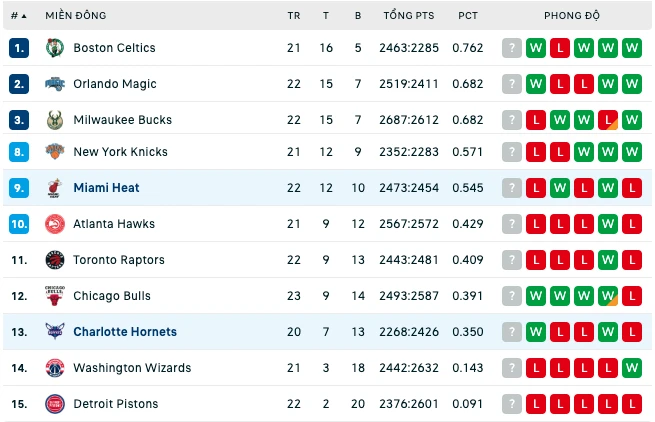The width and height of the screenshot is (655, 422).
Task: Open the Toronto Raptors team link
Action: pos(119,260)
